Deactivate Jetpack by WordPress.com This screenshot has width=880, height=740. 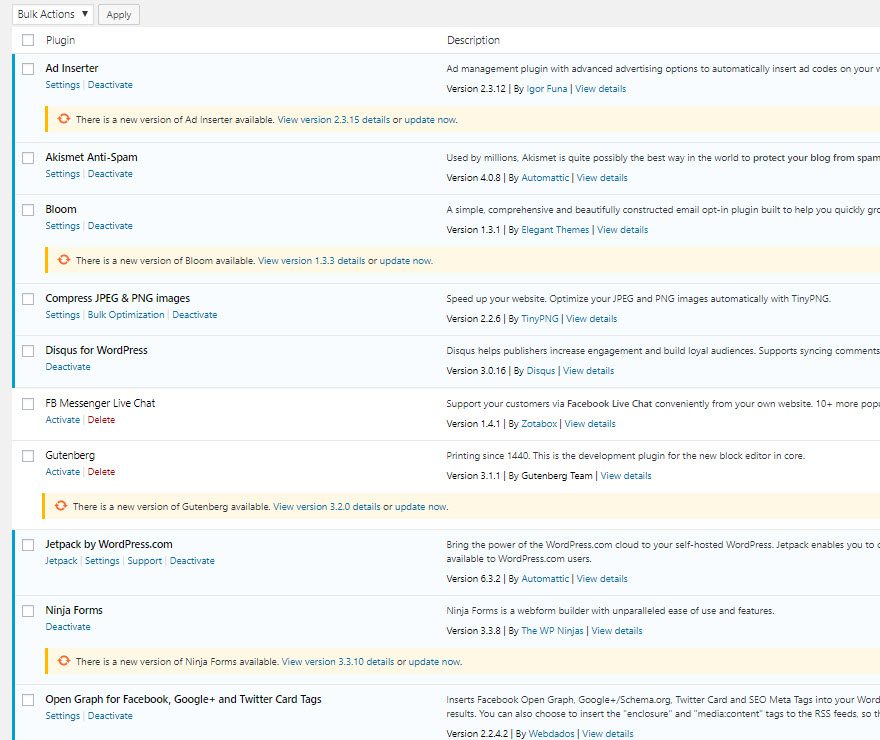click(x=192, y=561)
